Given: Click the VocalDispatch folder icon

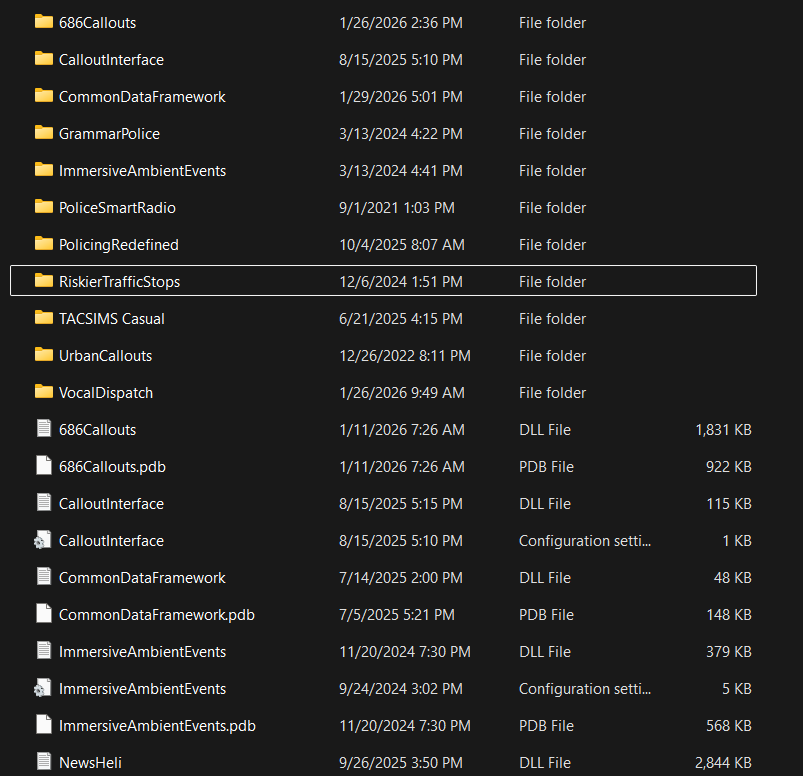Looking at the screenshot, I should pyautogui.click(x=43, y=392).
